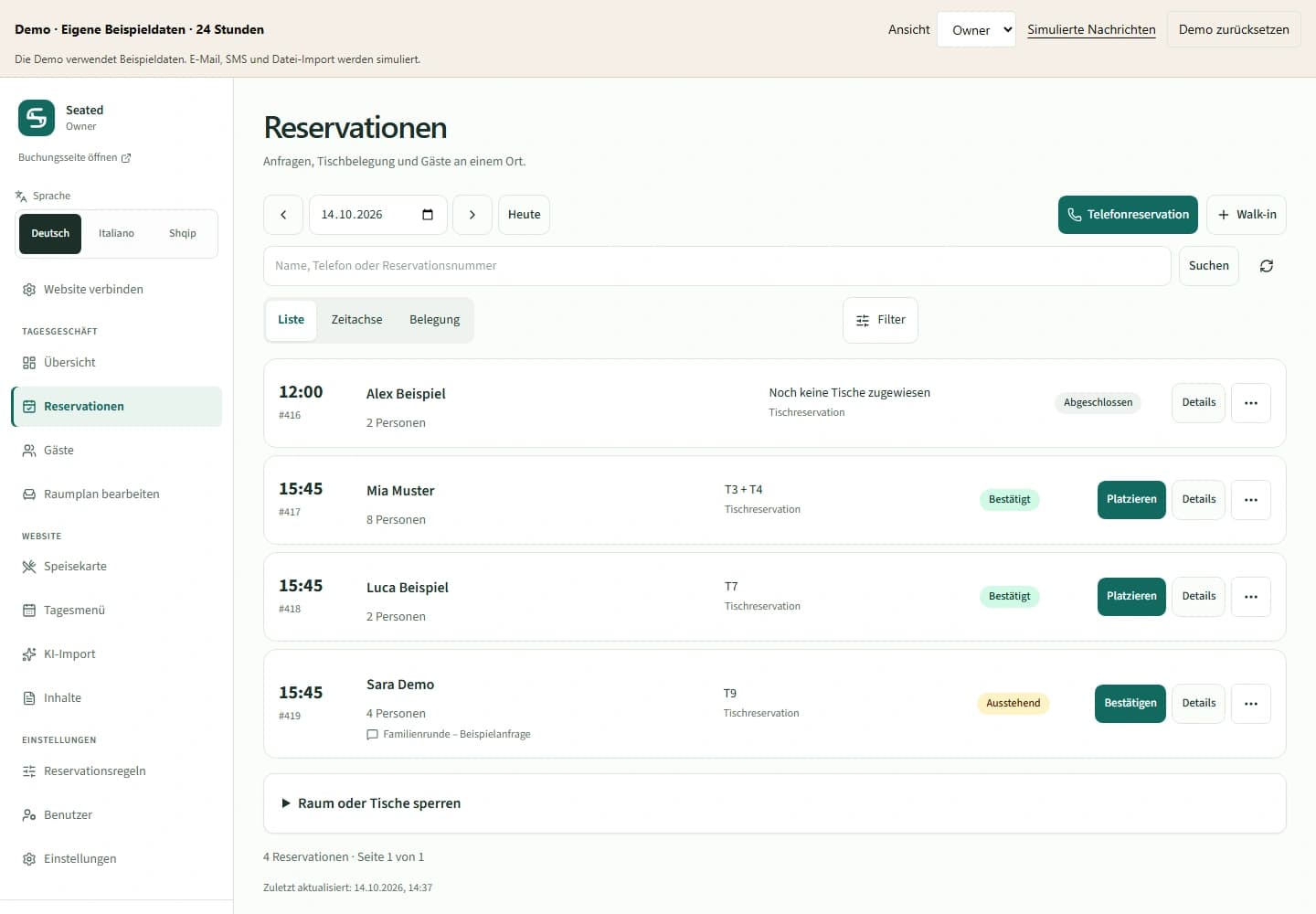The image size is (1316, 914).
Task: Click the Heute button
Action: [x=524, y=215]
